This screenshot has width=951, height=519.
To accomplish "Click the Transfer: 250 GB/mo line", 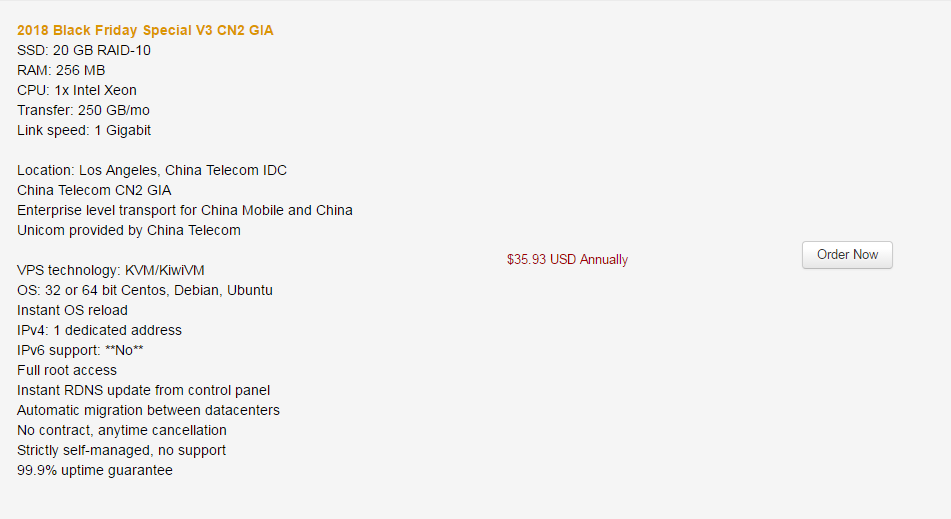I will (x=83, y=110).
